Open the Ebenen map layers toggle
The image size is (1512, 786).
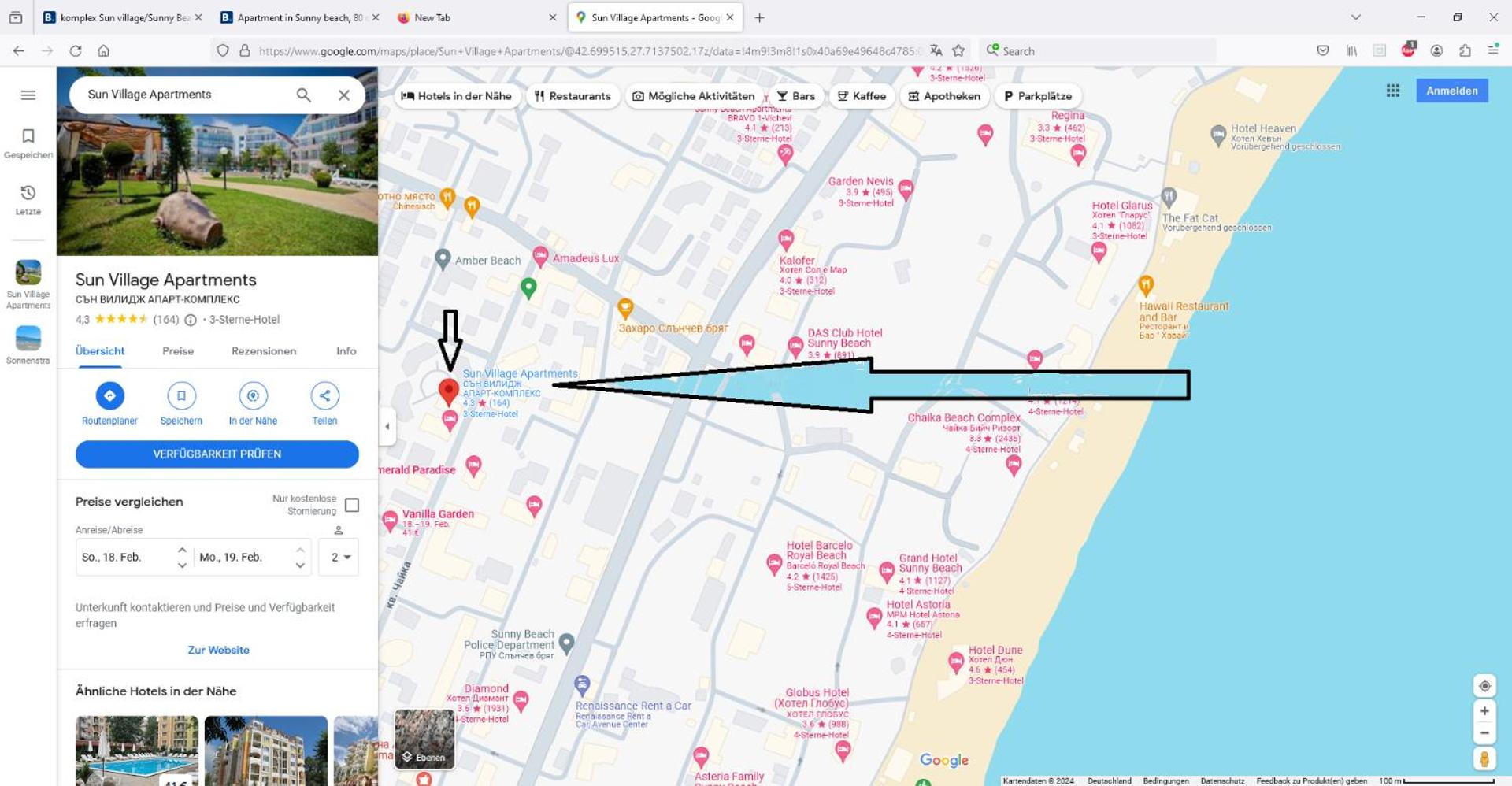[x=424, y=739]
